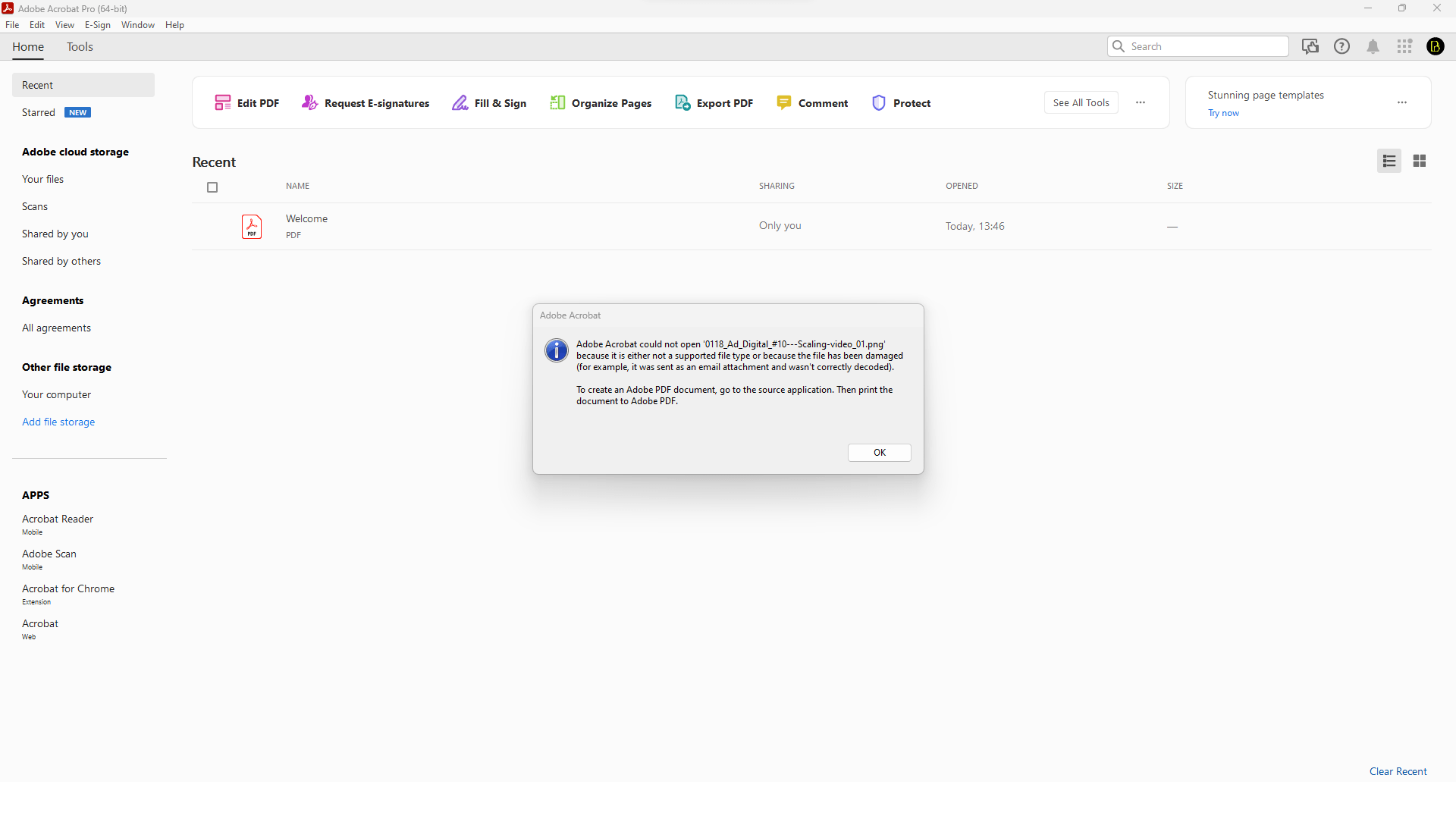Expand more options beside See All Tools
Screen dimensions: 1456x819
[1141, 102]
